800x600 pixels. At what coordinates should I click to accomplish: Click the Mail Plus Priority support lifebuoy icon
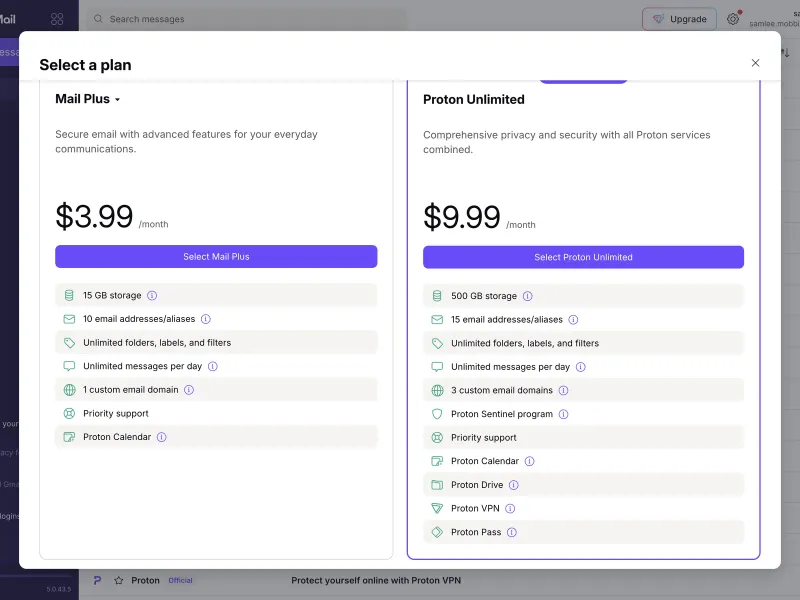point(69,413)
